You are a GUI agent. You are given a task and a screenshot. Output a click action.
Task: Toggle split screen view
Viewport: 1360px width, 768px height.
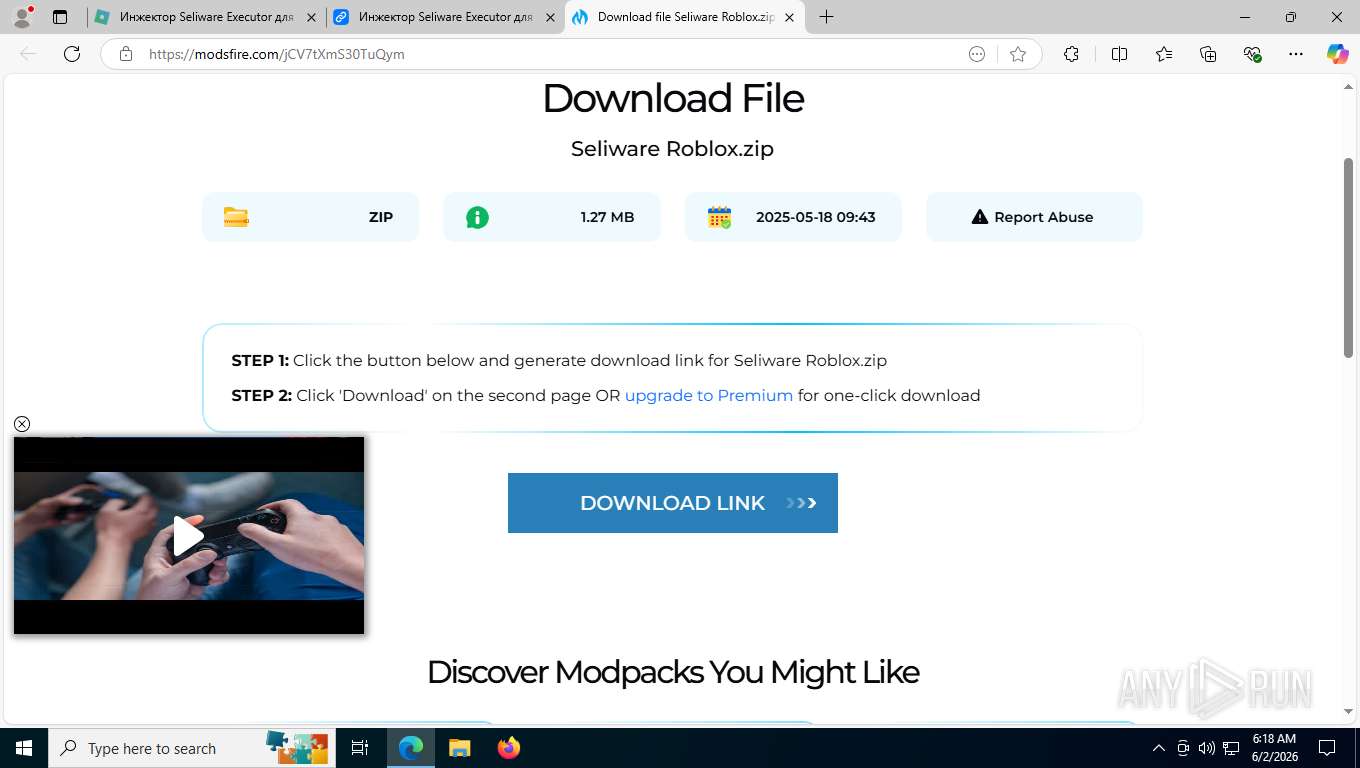(x=1119, y=54)
